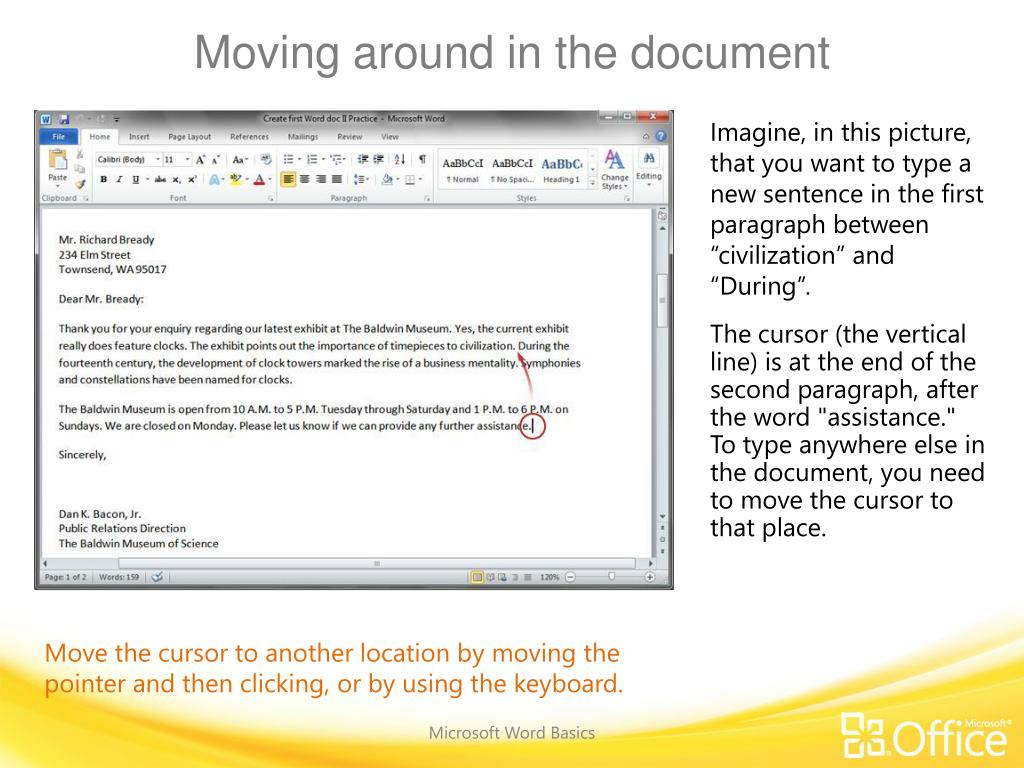Click the Draft view icon

[527, 577]
